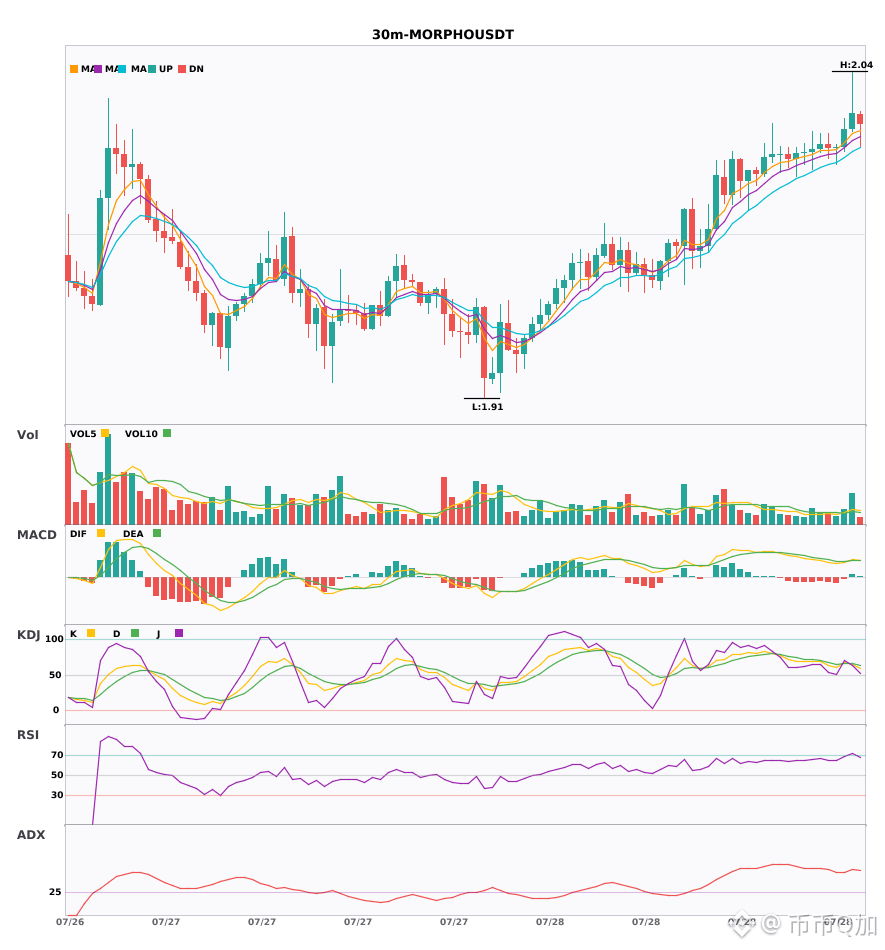
Task: Click the KDJ 0 level label
Action: [x=56, y=710]
